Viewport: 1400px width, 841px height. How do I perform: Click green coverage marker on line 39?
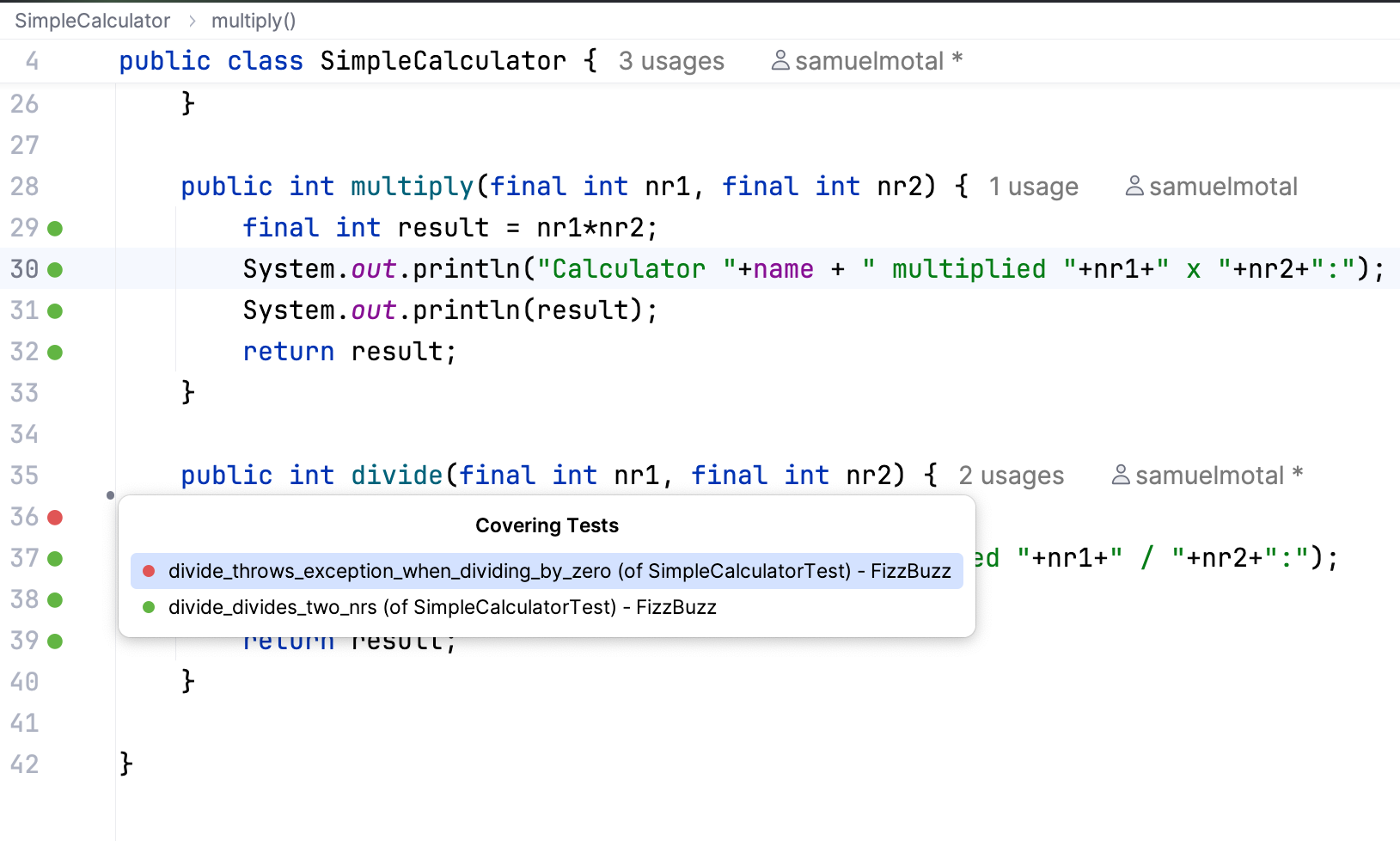55,641
